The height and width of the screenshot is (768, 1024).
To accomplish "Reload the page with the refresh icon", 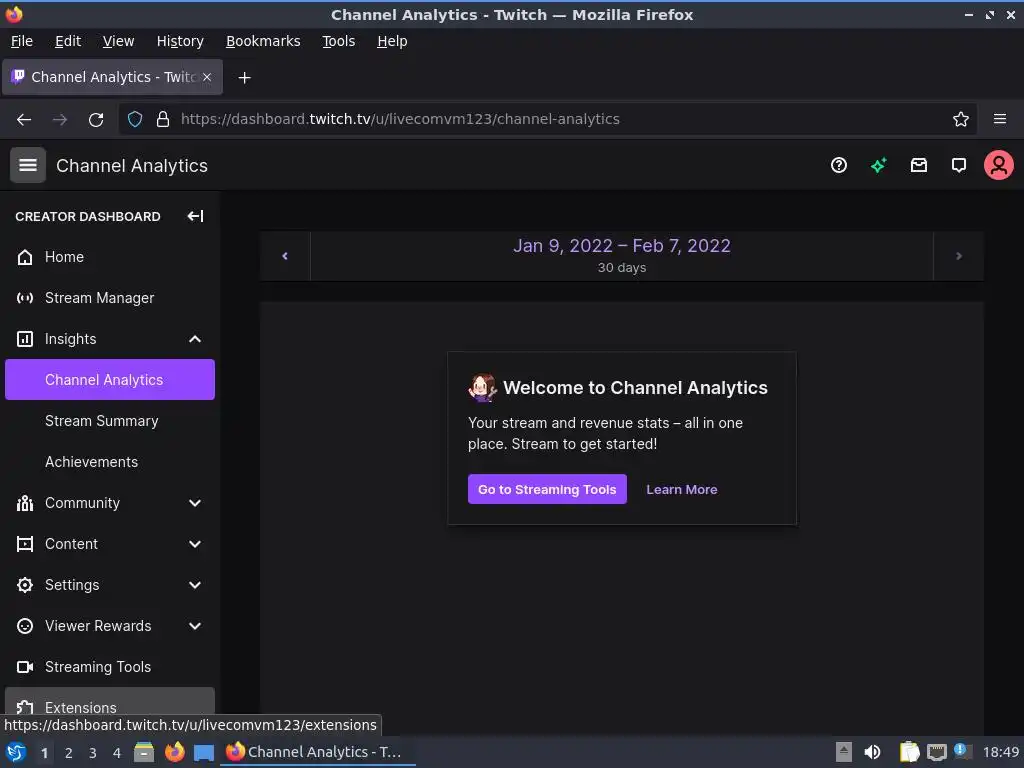I will [x=96, y=120].
